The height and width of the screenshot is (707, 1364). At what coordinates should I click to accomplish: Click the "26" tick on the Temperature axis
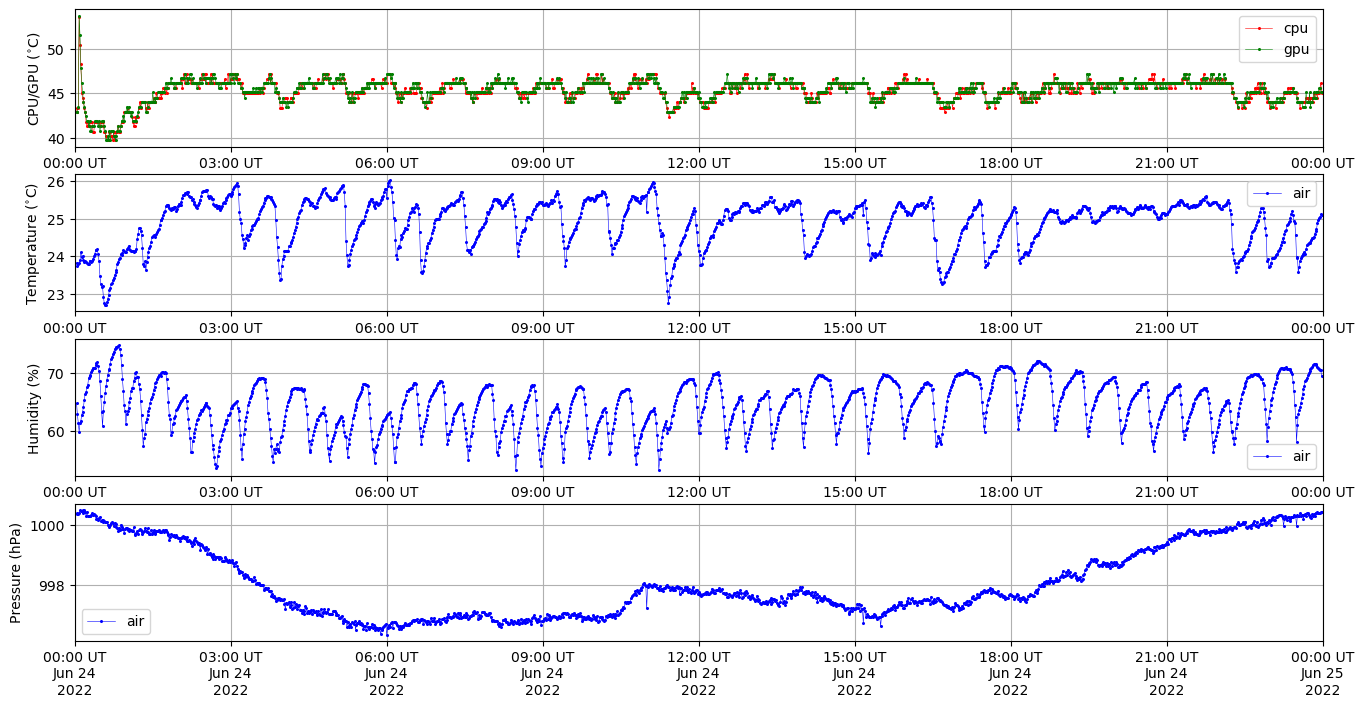(56, 182)
